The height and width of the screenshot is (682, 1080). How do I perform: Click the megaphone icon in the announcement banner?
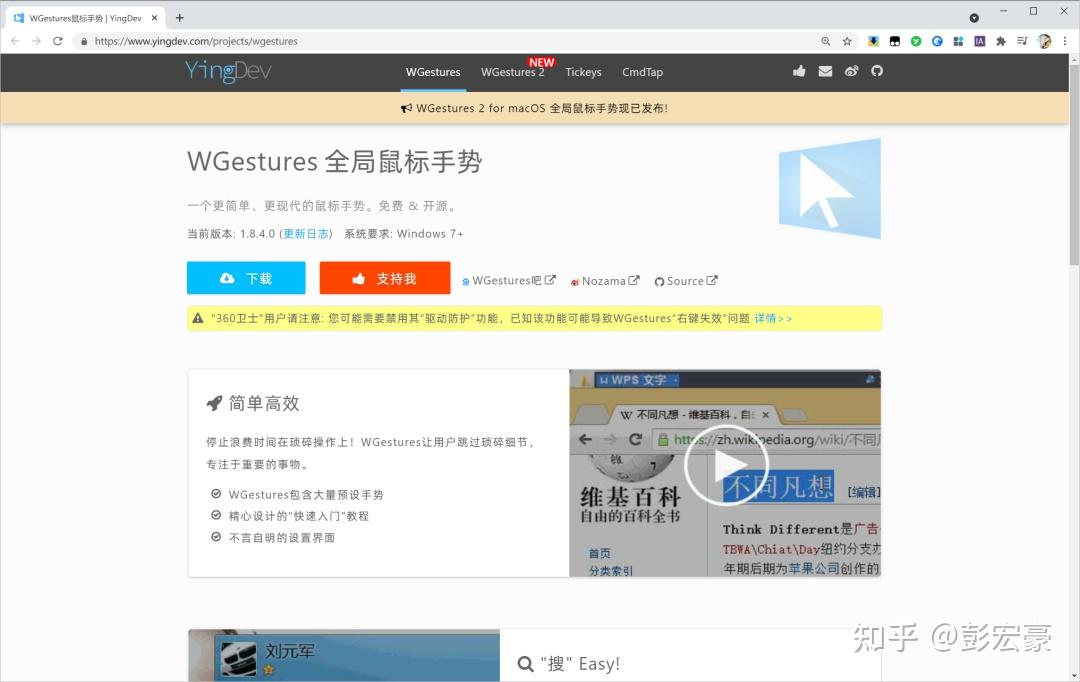[x=407, y=108]
